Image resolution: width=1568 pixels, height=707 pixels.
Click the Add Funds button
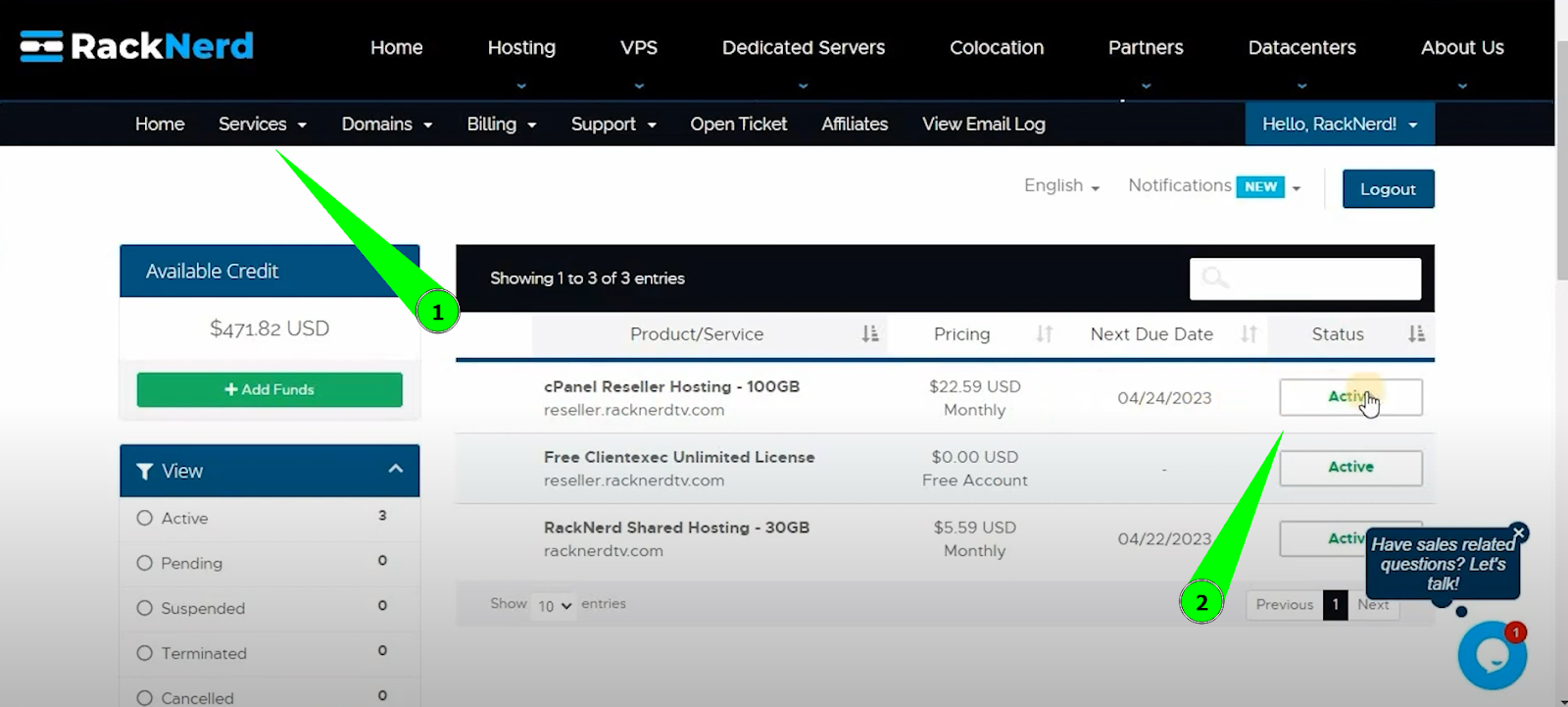coord(269,389)
